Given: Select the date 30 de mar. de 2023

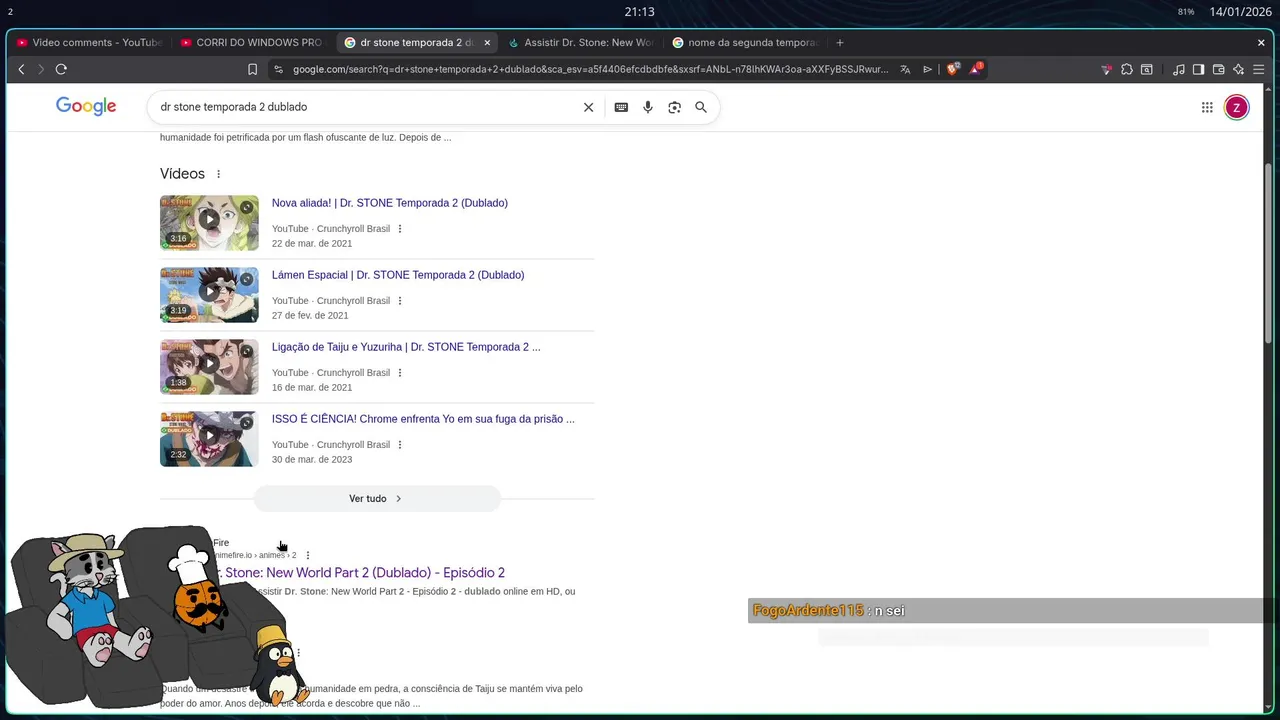Looking at the screenshot, I should tap(312, 459).
